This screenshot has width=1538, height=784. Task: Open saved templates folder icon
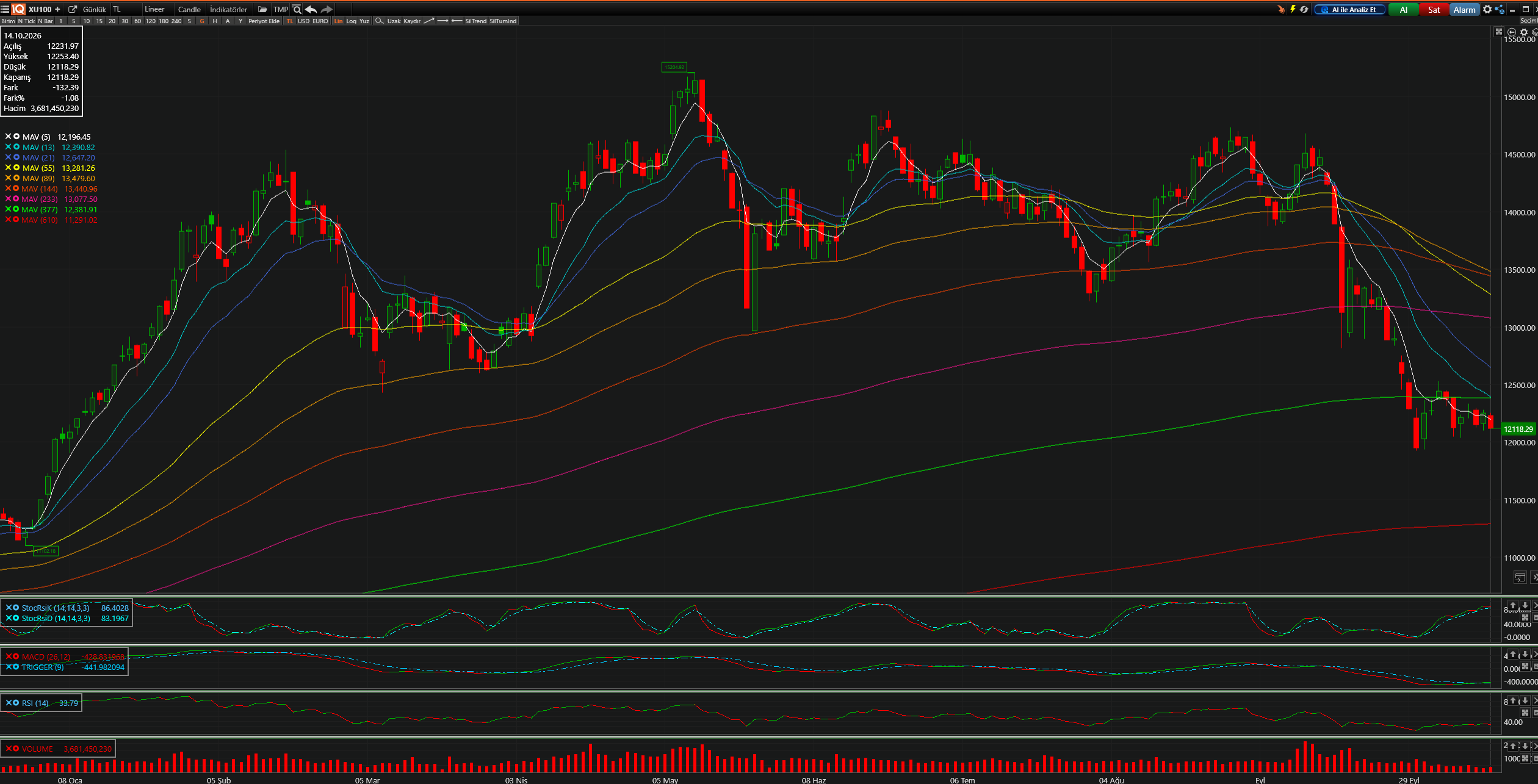(x=262, y=9)
